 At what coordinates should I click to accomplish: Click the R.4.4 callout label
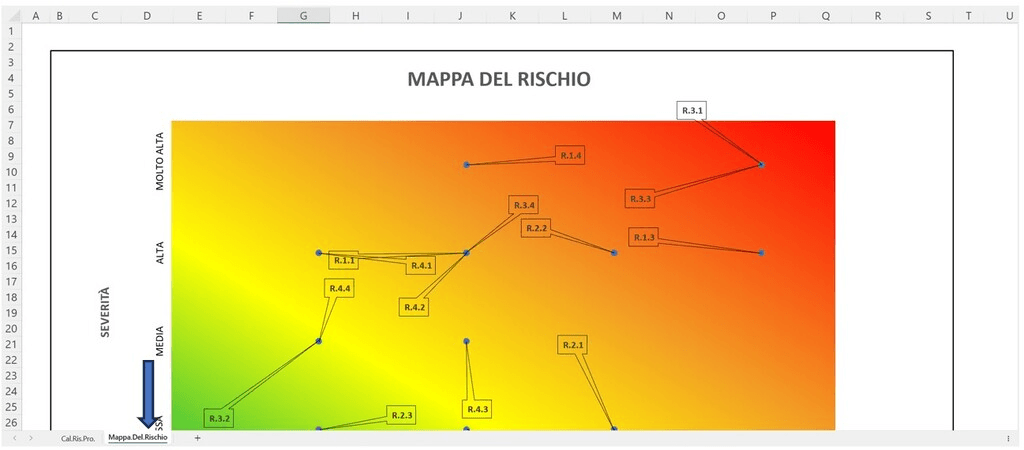tap(339, 288)
